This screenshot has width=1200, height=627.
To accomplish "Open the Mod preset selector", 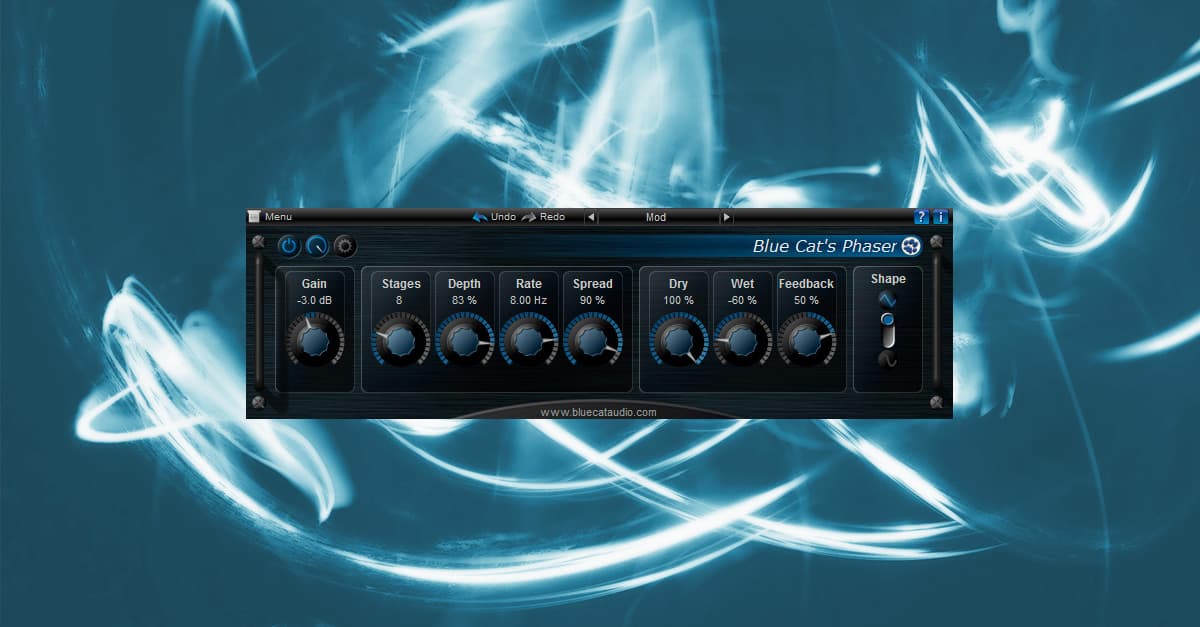I will (657, 217).
